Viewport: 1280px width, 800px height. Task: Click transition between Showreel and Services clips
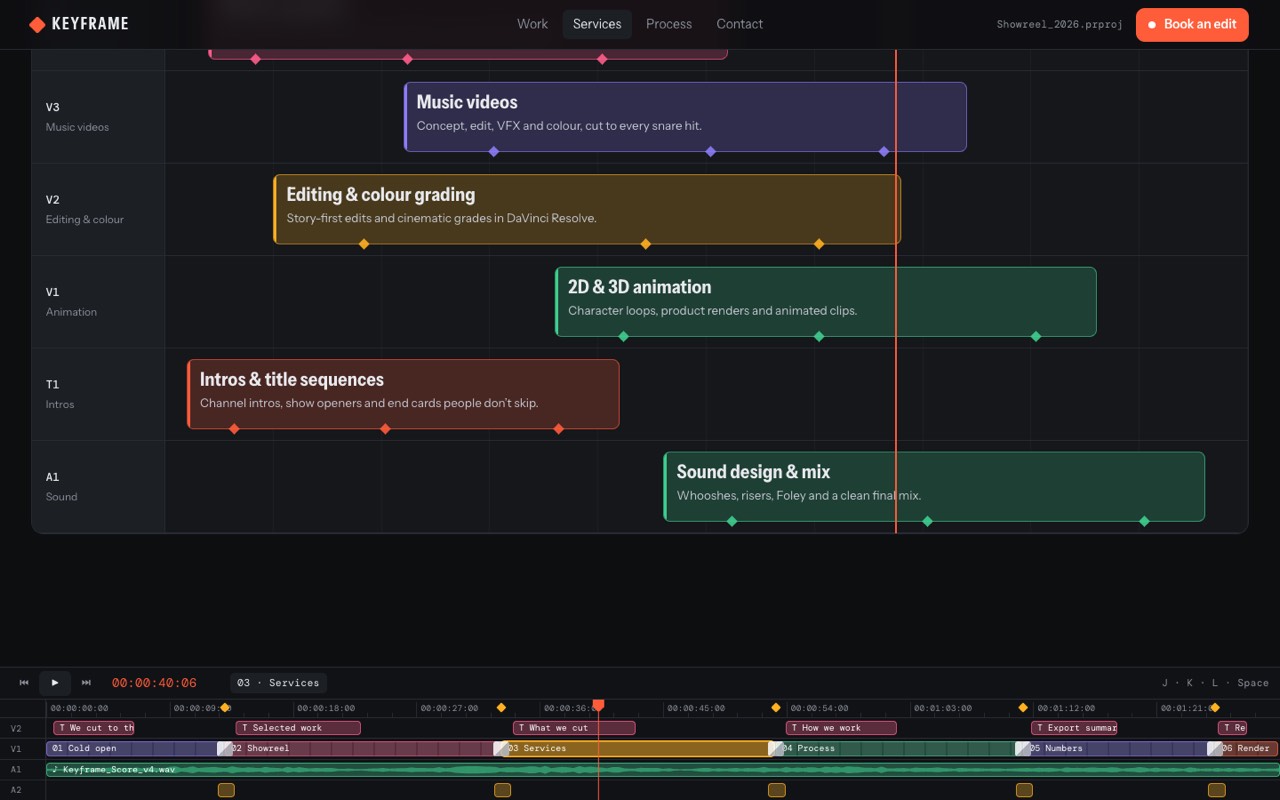pyautogui.click(x=501, y=748)
